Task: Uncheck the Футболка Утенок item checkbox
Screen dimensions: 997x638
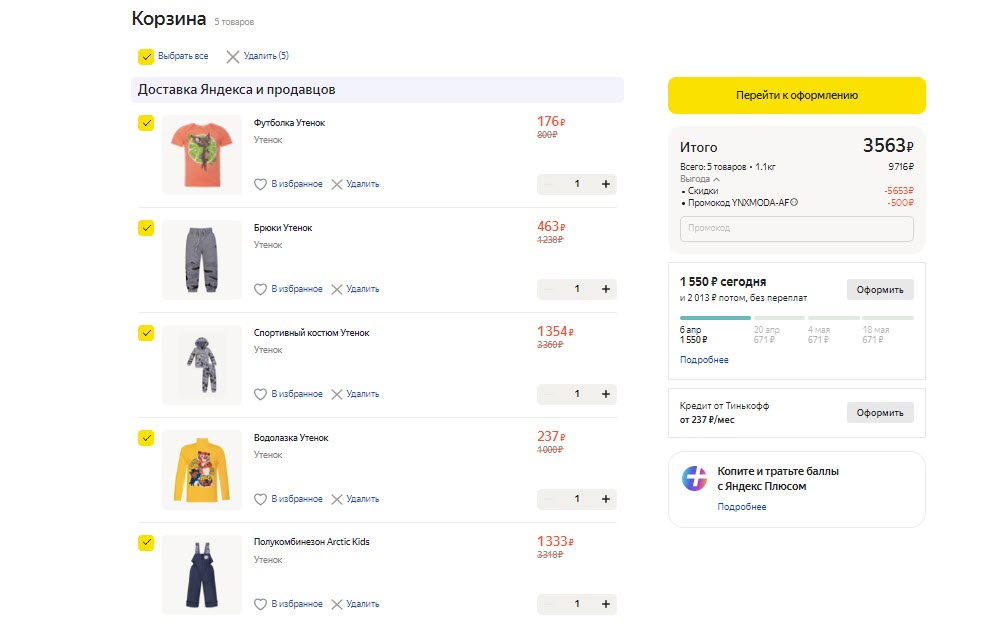Action: click(146, 123)
